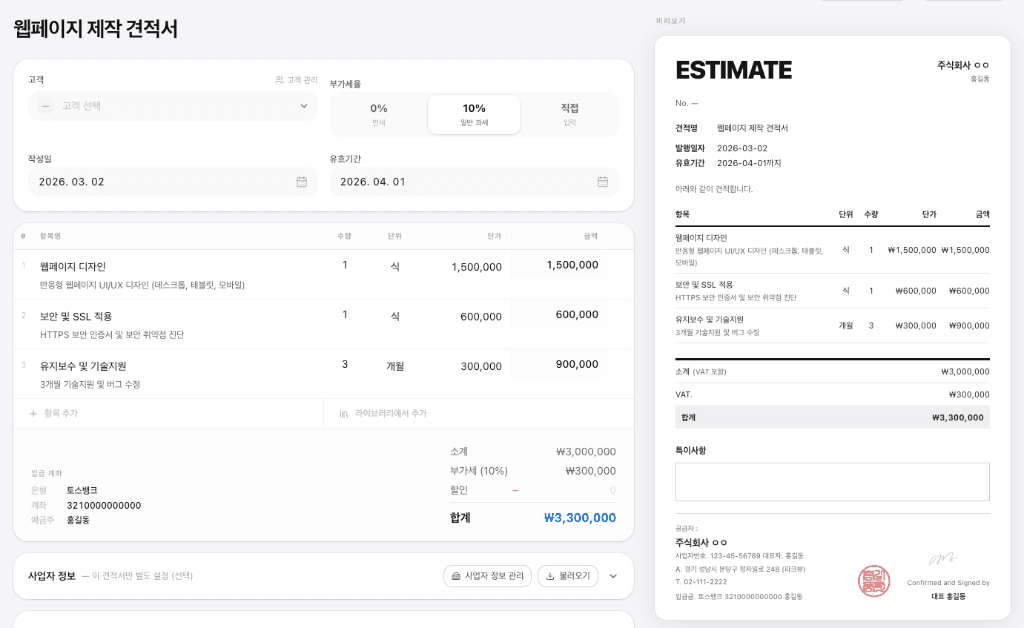Open the 유효기간 calendar picker icon
The image size is (1024, 628).
(x=603, y=182)
